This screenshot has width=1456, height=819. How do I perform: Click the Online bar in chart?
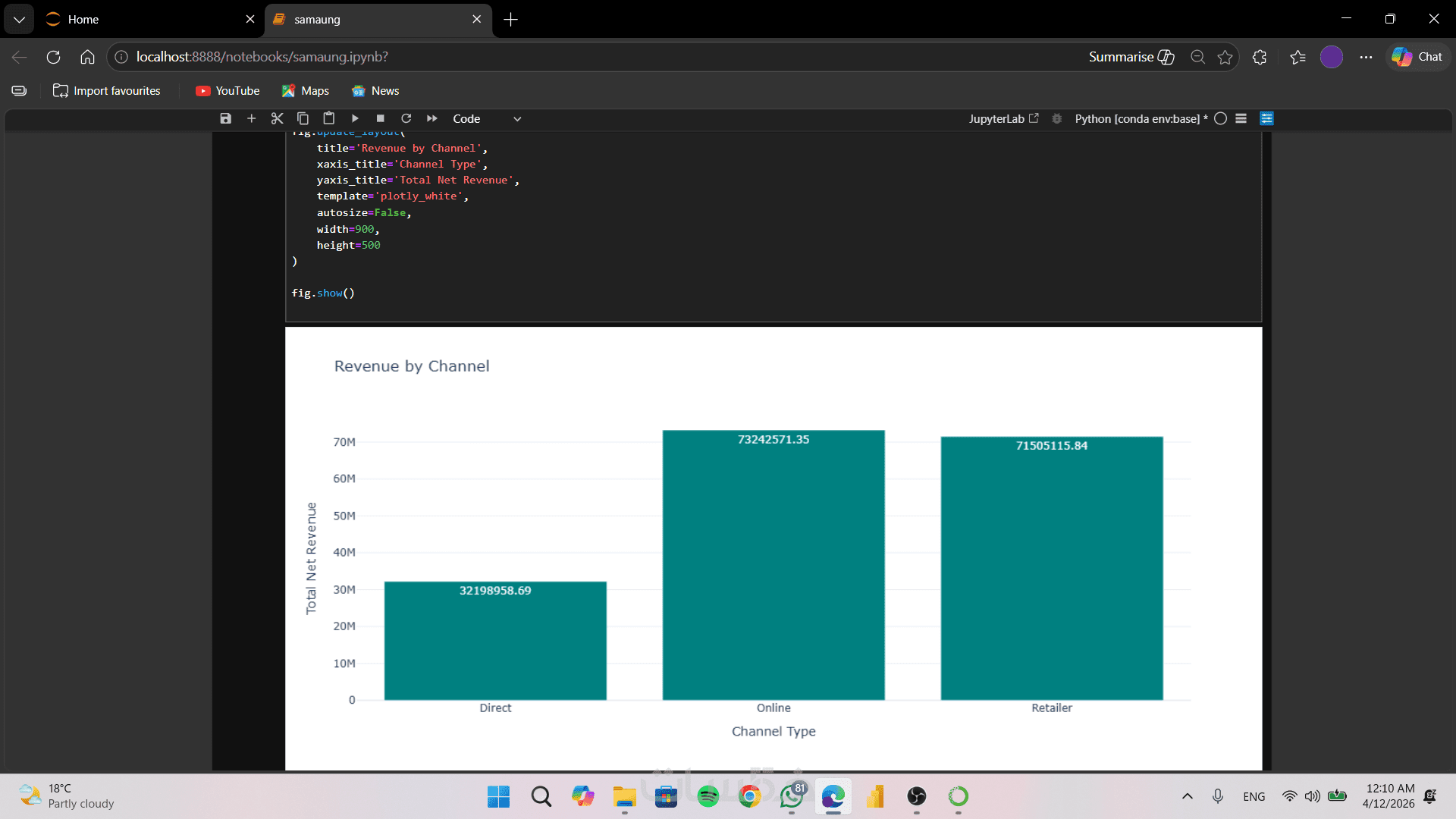[x=773, y=565]
